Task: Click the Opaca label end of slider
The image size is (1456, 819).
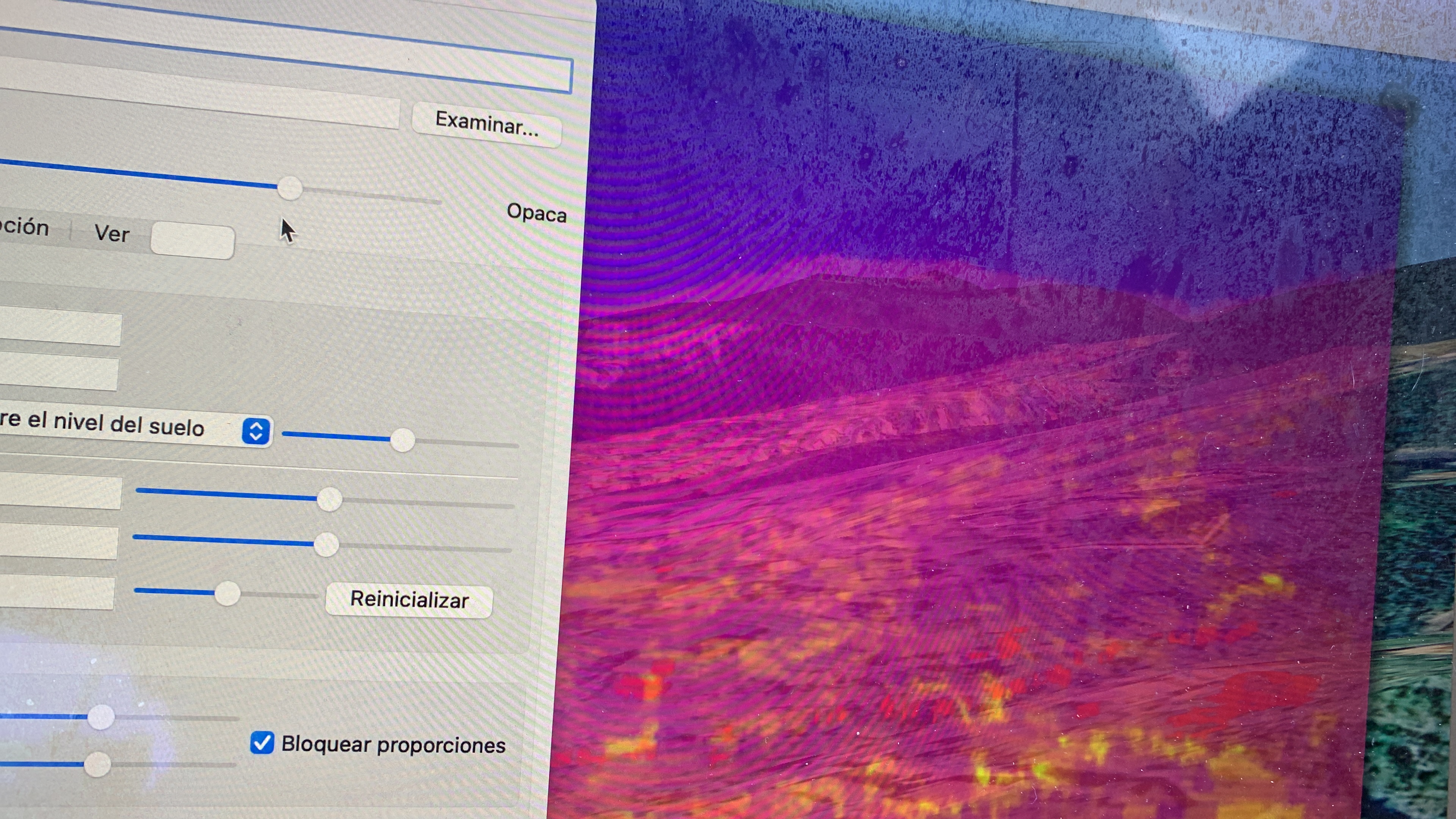Action: (537, 213)
